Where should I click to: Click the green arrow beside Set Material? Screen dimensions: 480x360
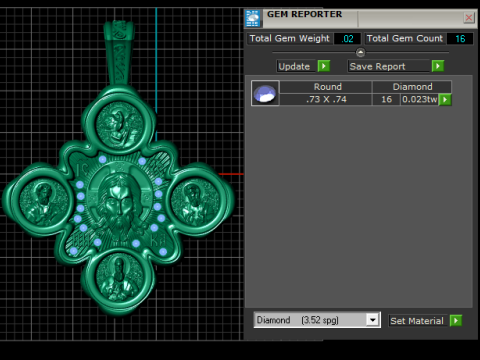[456, 321]
